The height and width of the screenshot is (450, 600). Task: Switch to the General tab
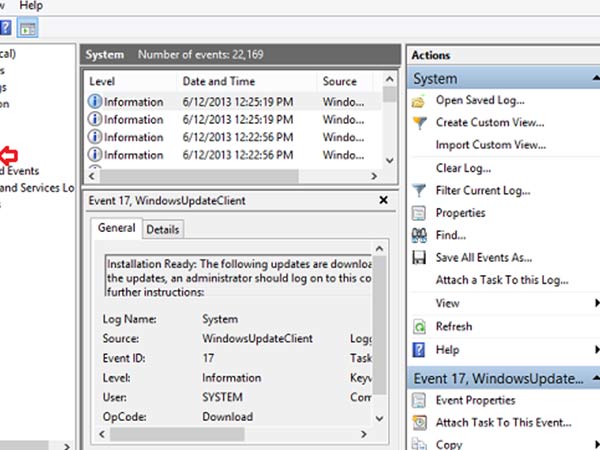point(116,228)
